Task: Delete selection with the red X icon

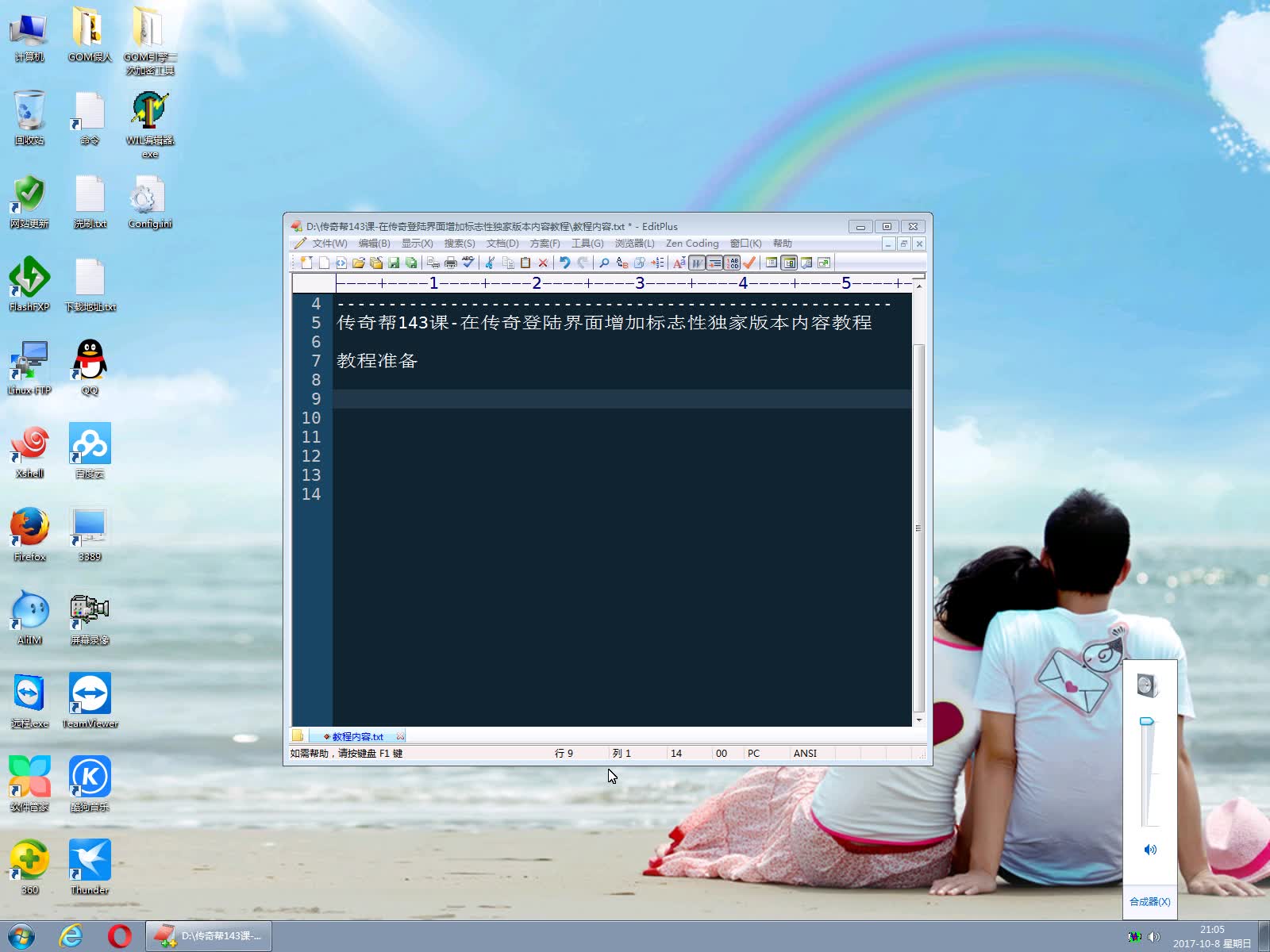Action: 543,263
